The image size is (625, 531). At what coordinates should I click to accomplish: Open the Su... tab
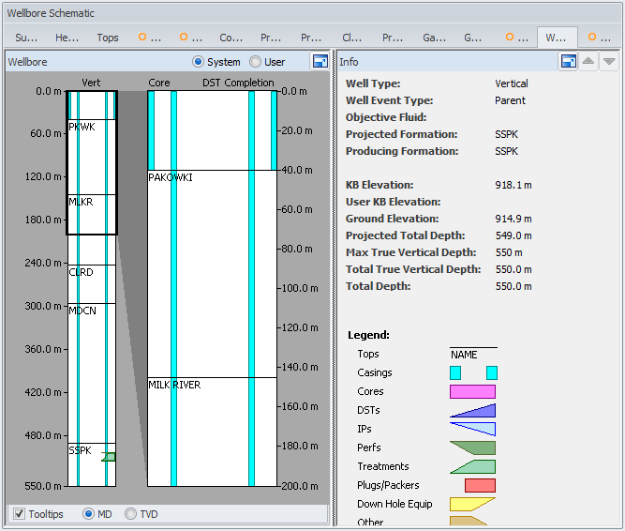(x=27, y=38)
